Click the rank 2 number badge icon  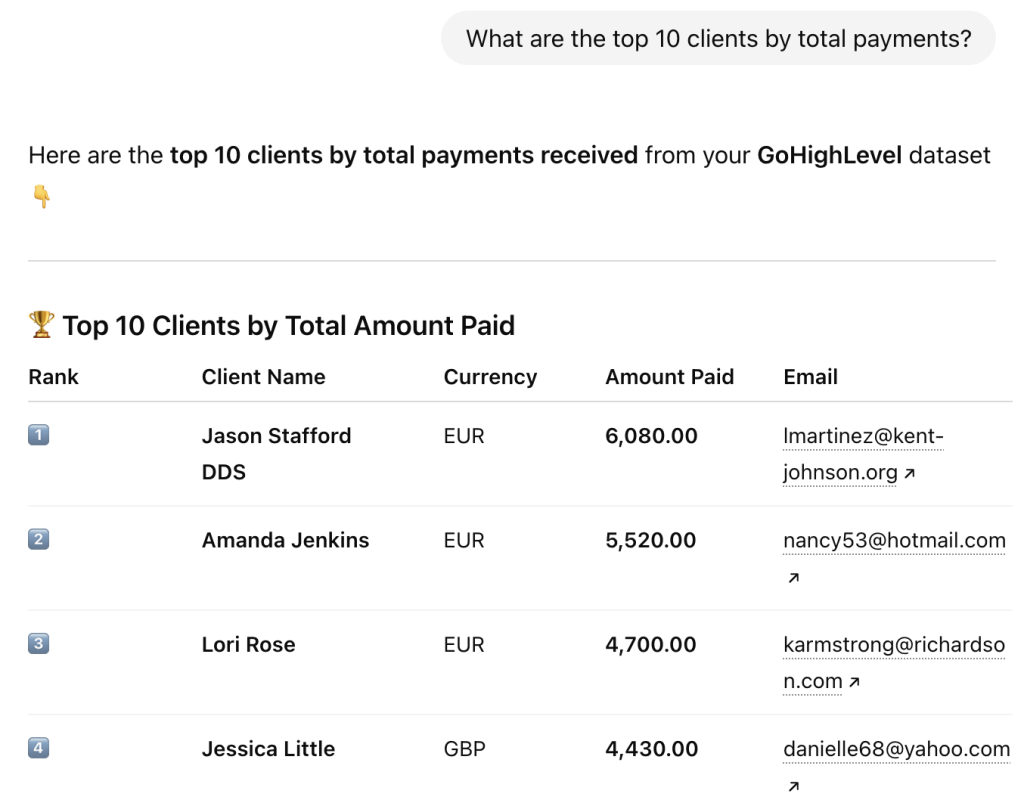pyautogui.click(x=39, y=540)
